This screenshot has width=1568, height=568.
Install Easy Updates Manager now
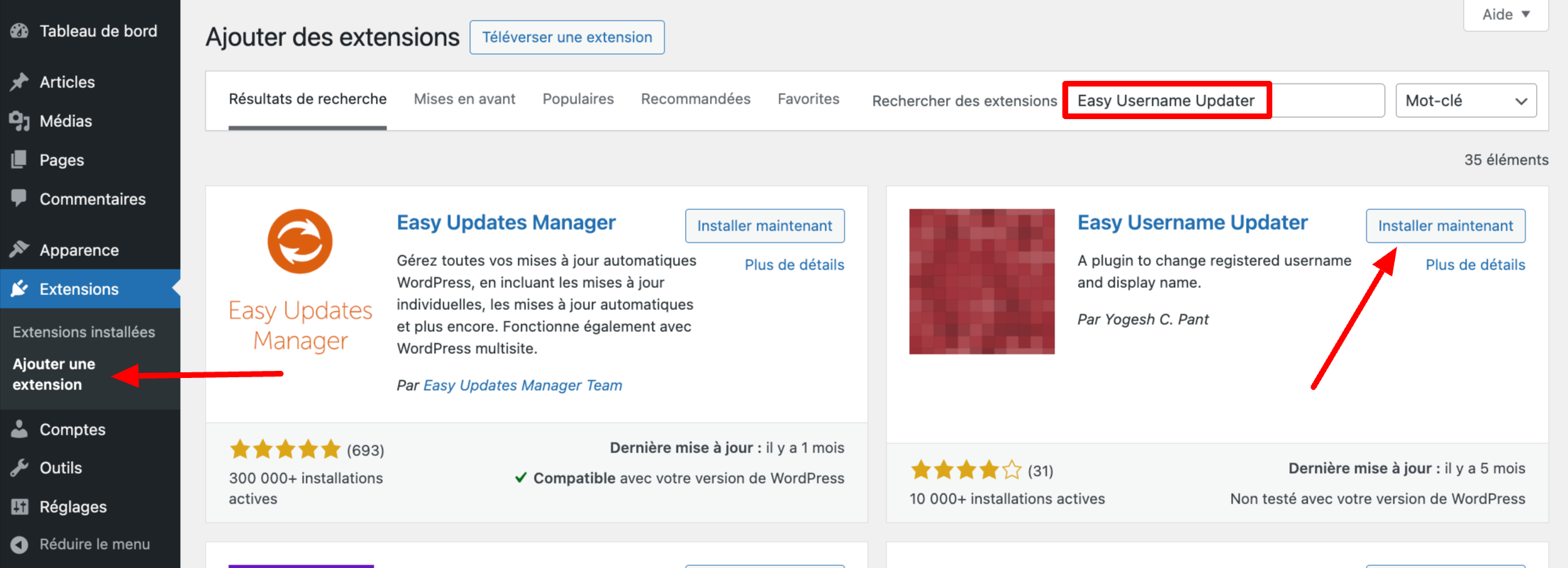(764, 225)
